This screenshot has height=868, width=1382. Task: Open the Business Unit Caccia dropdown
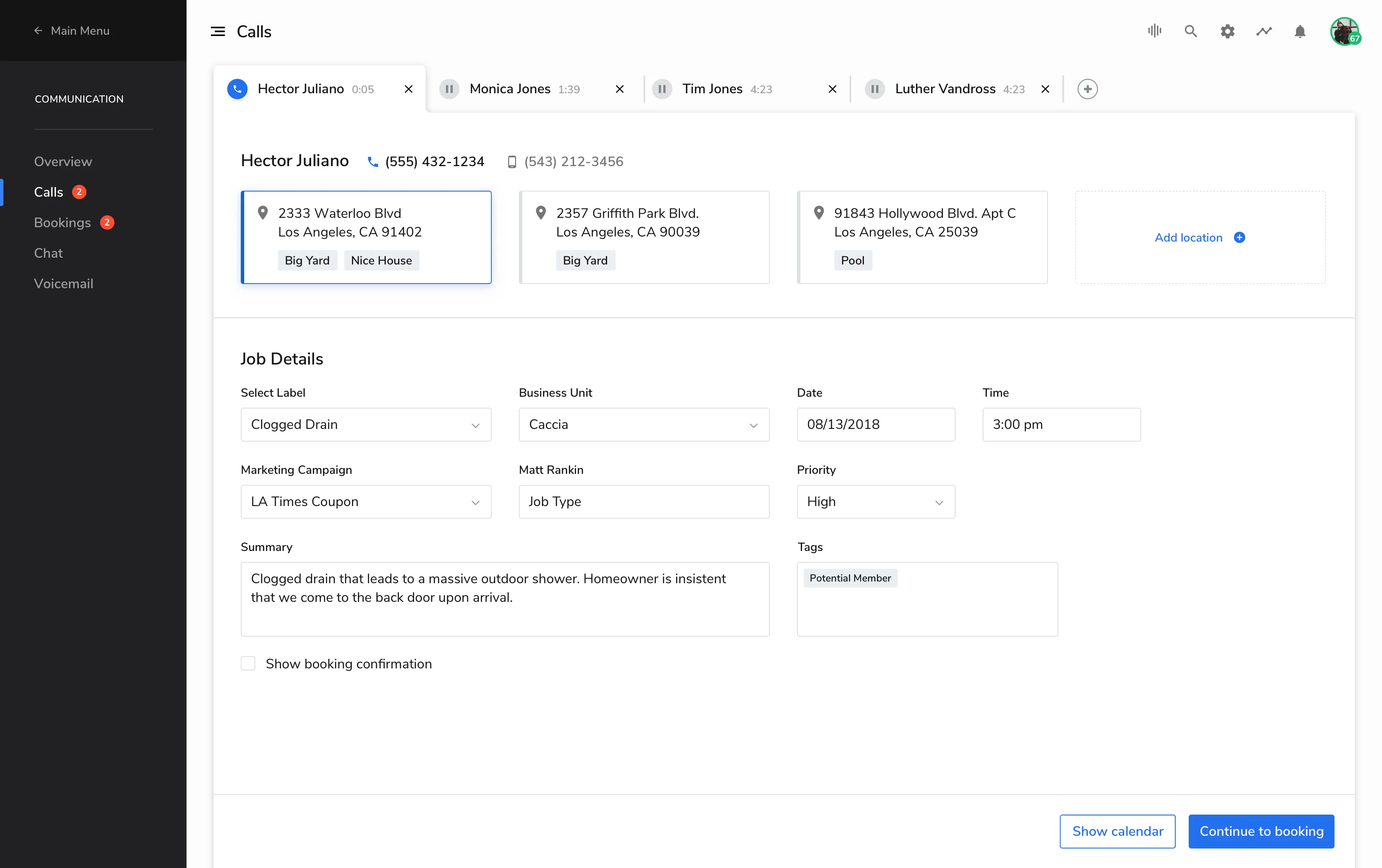pos(644,425)
